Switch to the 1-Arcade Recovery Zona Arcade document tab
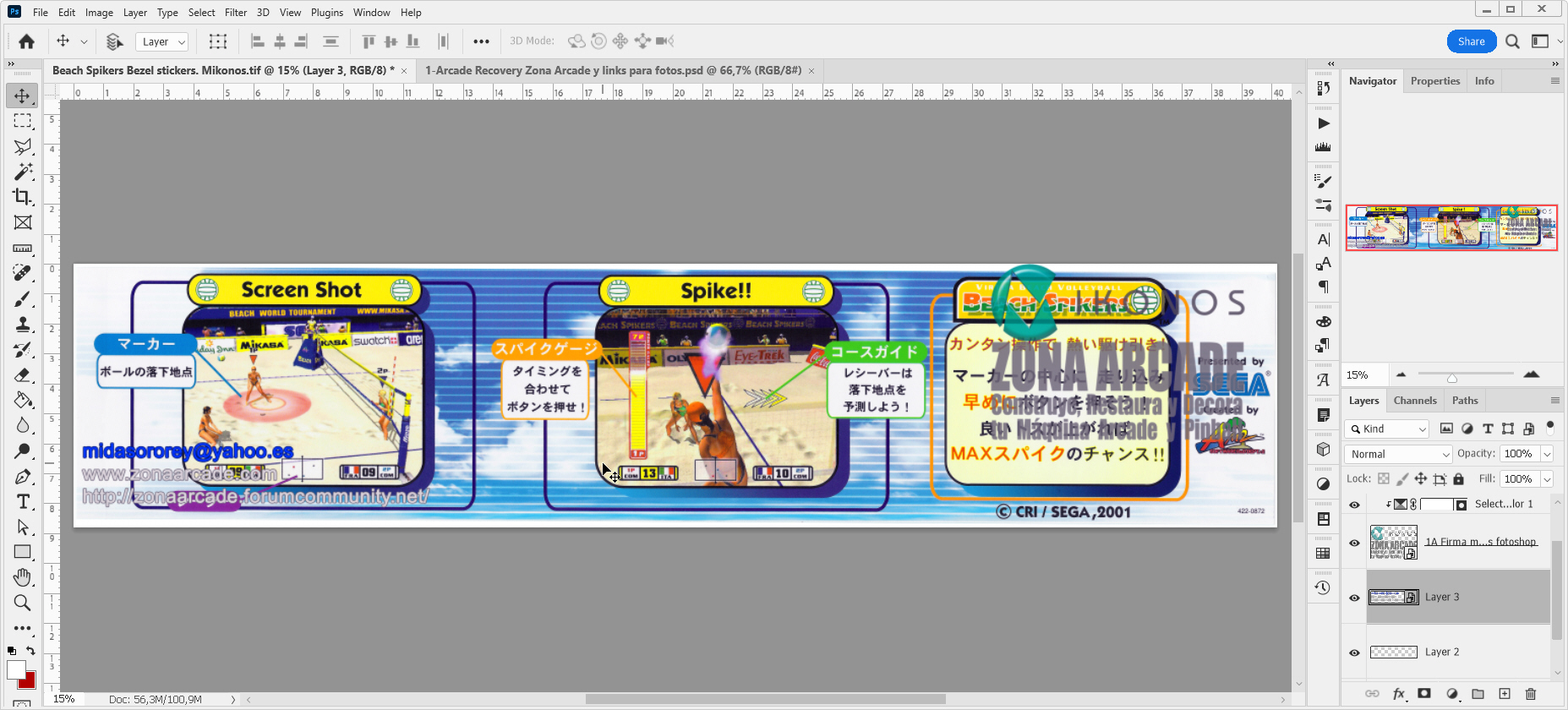1568x710 pixels. [613, 70]
